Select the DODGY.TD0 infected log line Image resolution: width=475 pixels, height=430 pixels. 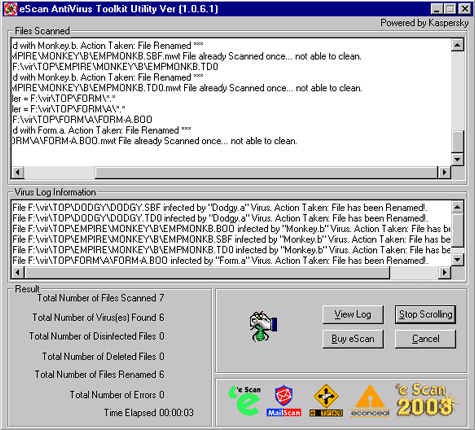(x=220, y=218)
